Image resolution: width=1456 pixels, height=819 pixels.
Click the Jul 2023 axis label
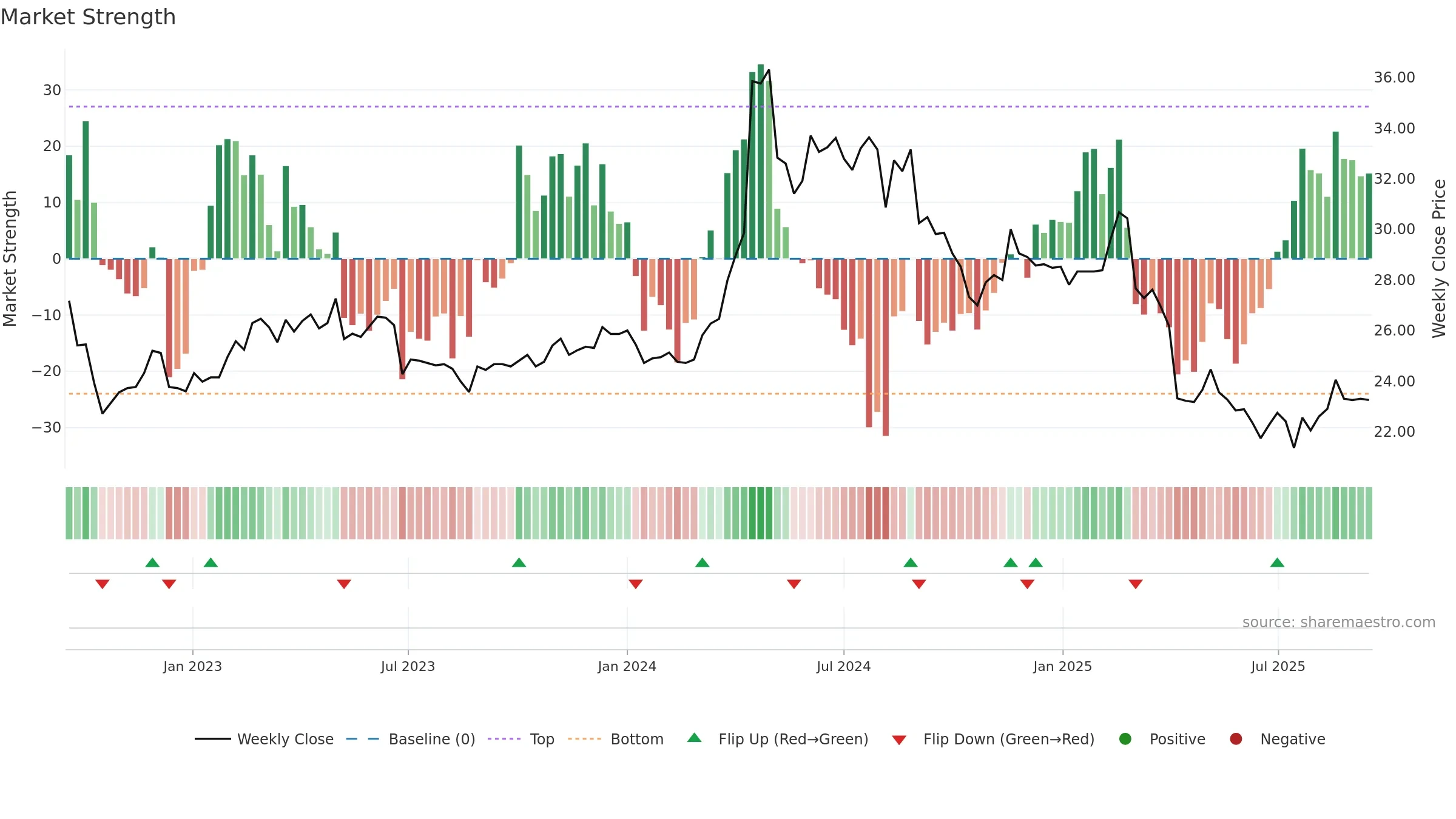coord(408,666)
